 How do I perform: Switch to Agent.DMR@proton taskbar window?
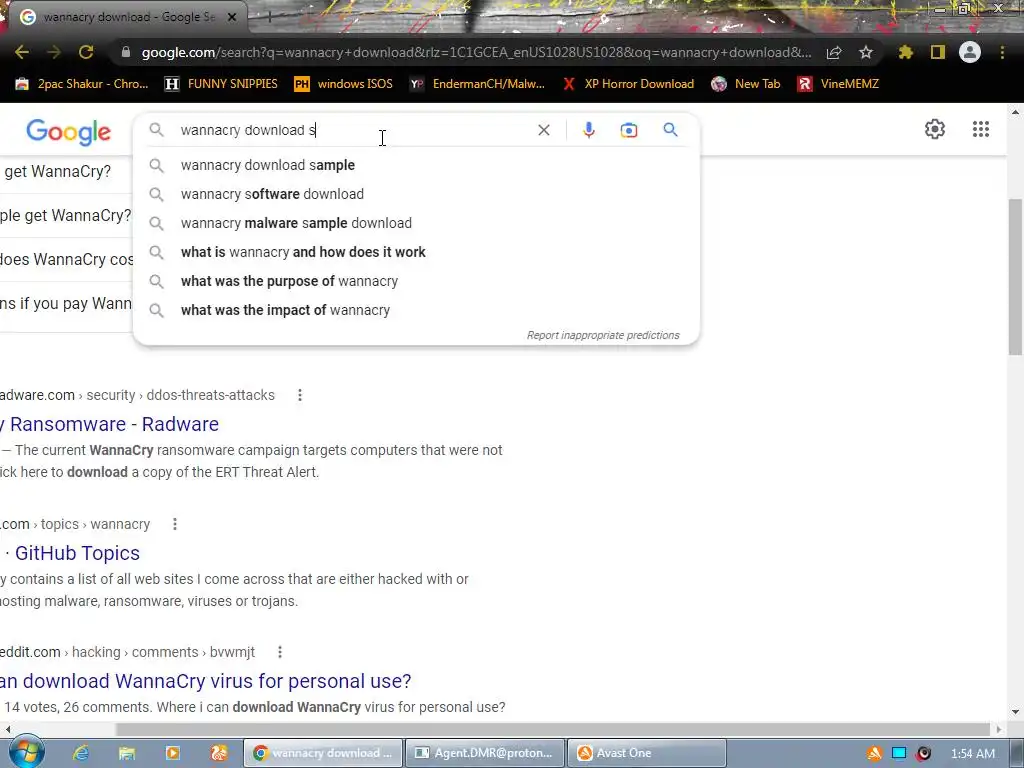click(x=485, y=753)
